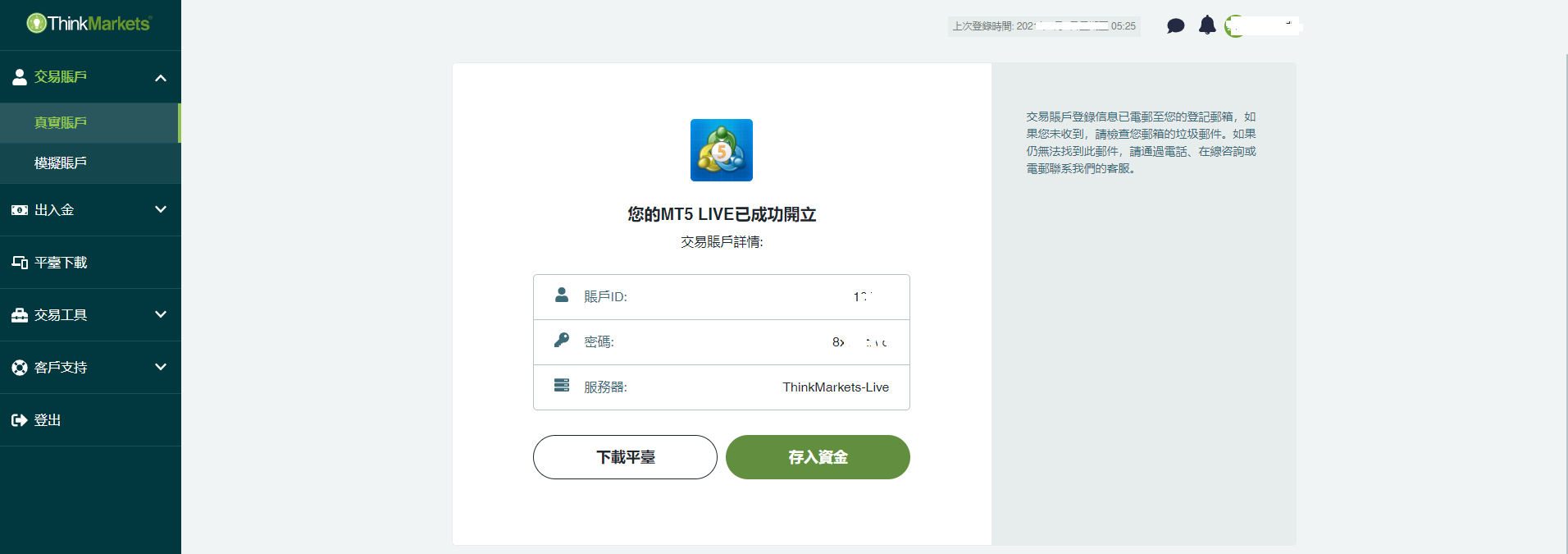Expand the 客戶支持 menu chevron

(x=161, y=367)
